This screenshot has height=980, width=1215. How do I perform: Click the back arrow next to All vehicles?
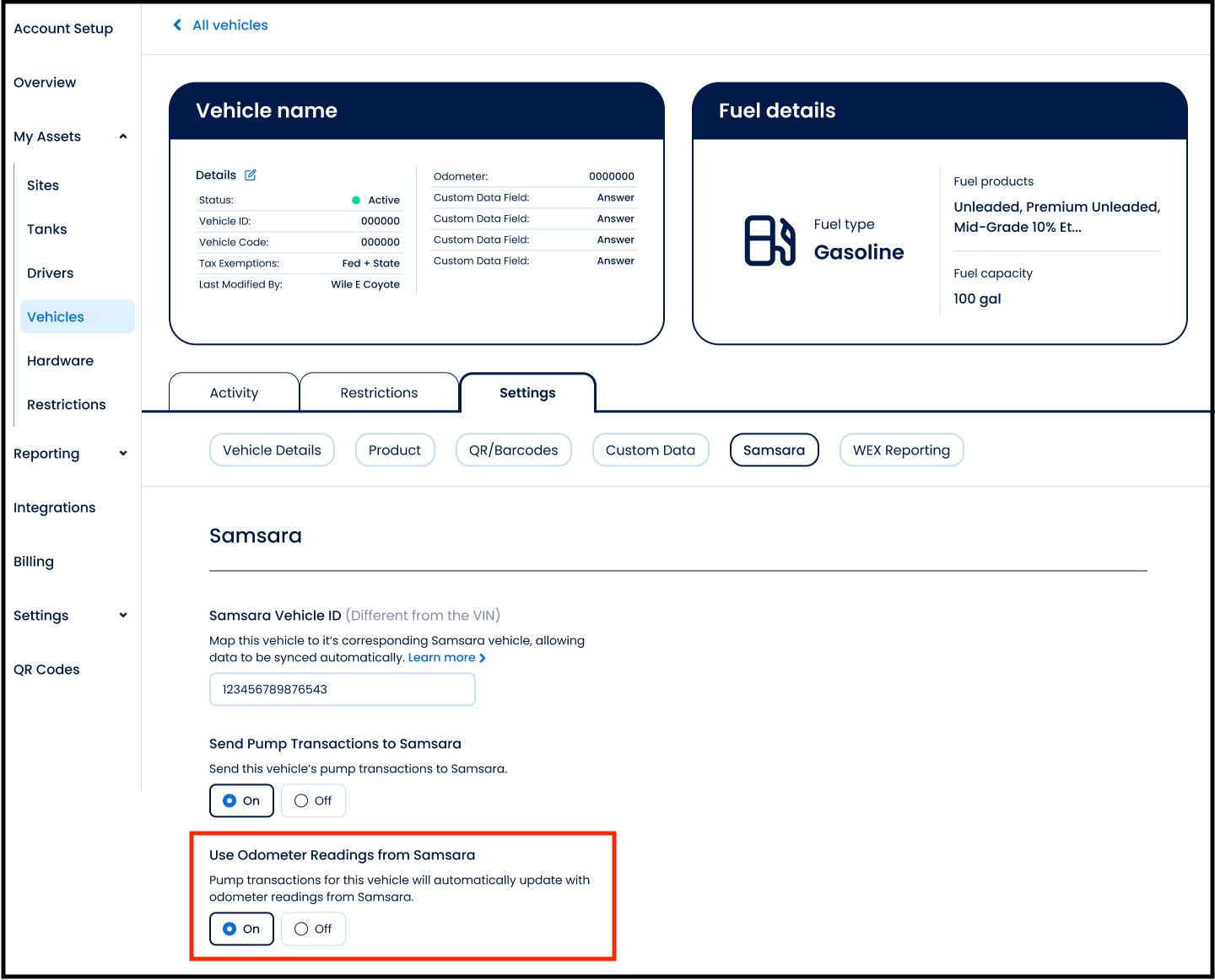(x=177, y=25)
